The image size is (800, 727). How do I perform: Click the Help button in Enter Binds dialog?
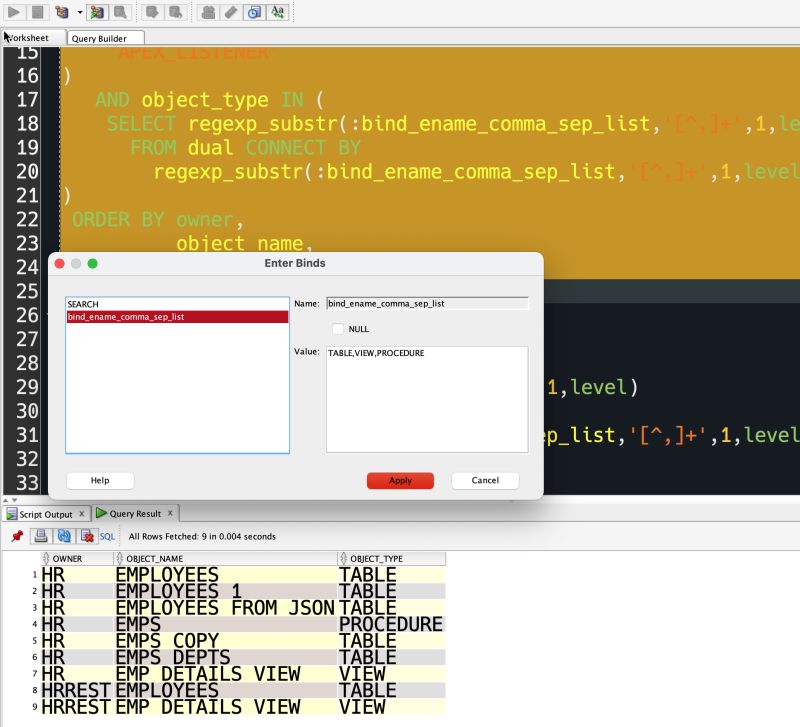(100, 480)
